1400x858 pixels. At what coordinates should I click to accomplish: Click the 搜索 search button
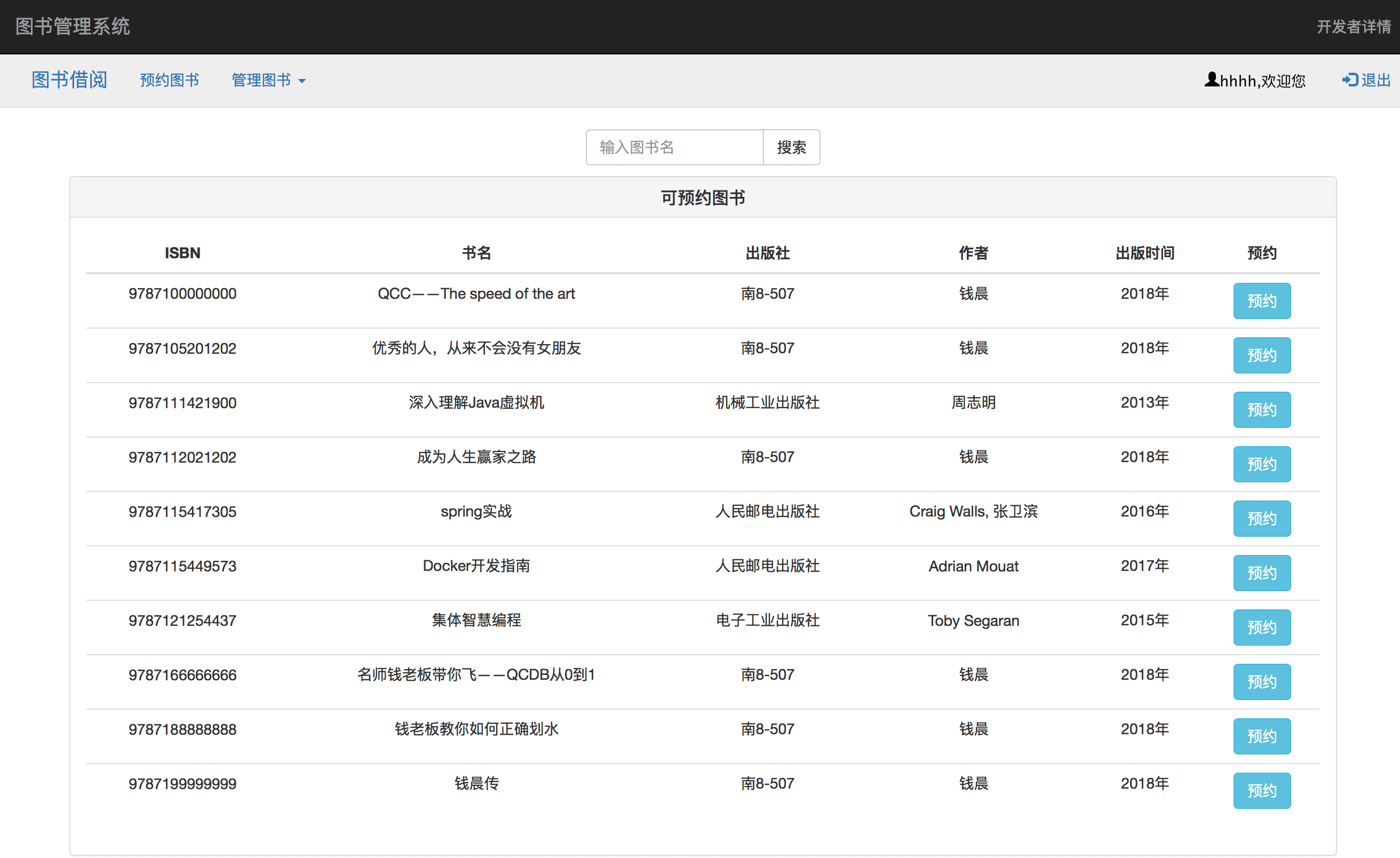(791, 147)
